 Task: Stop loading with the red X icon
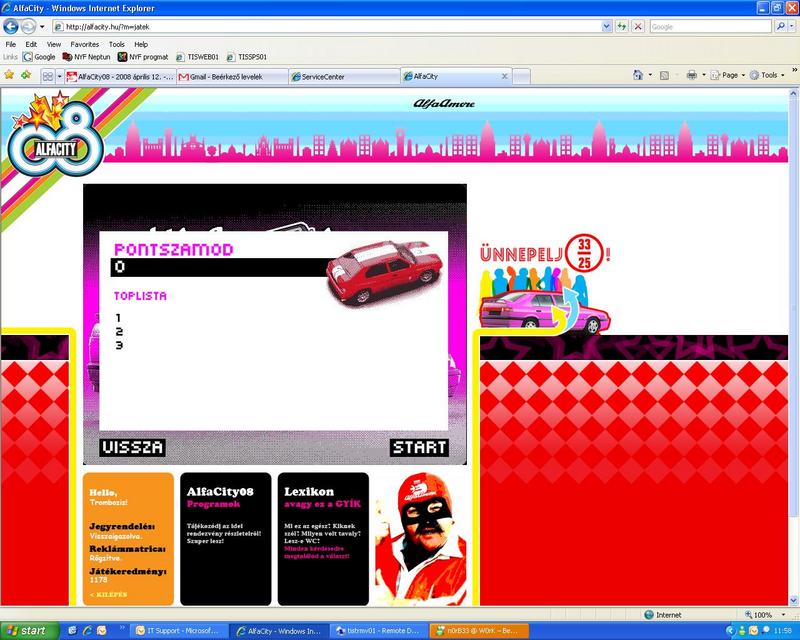[638, 27]
